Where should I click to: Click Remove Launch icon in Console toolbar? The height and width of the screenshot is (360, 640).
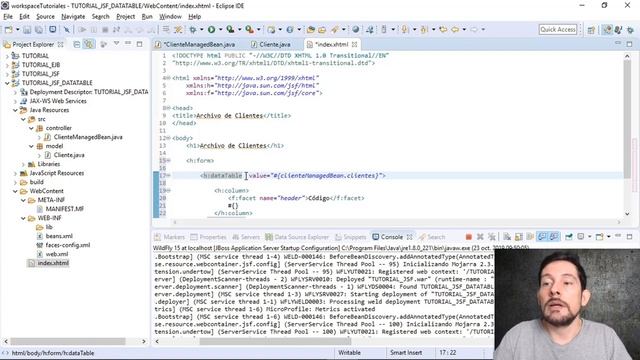pyautogui.click(x=480, y=237)
